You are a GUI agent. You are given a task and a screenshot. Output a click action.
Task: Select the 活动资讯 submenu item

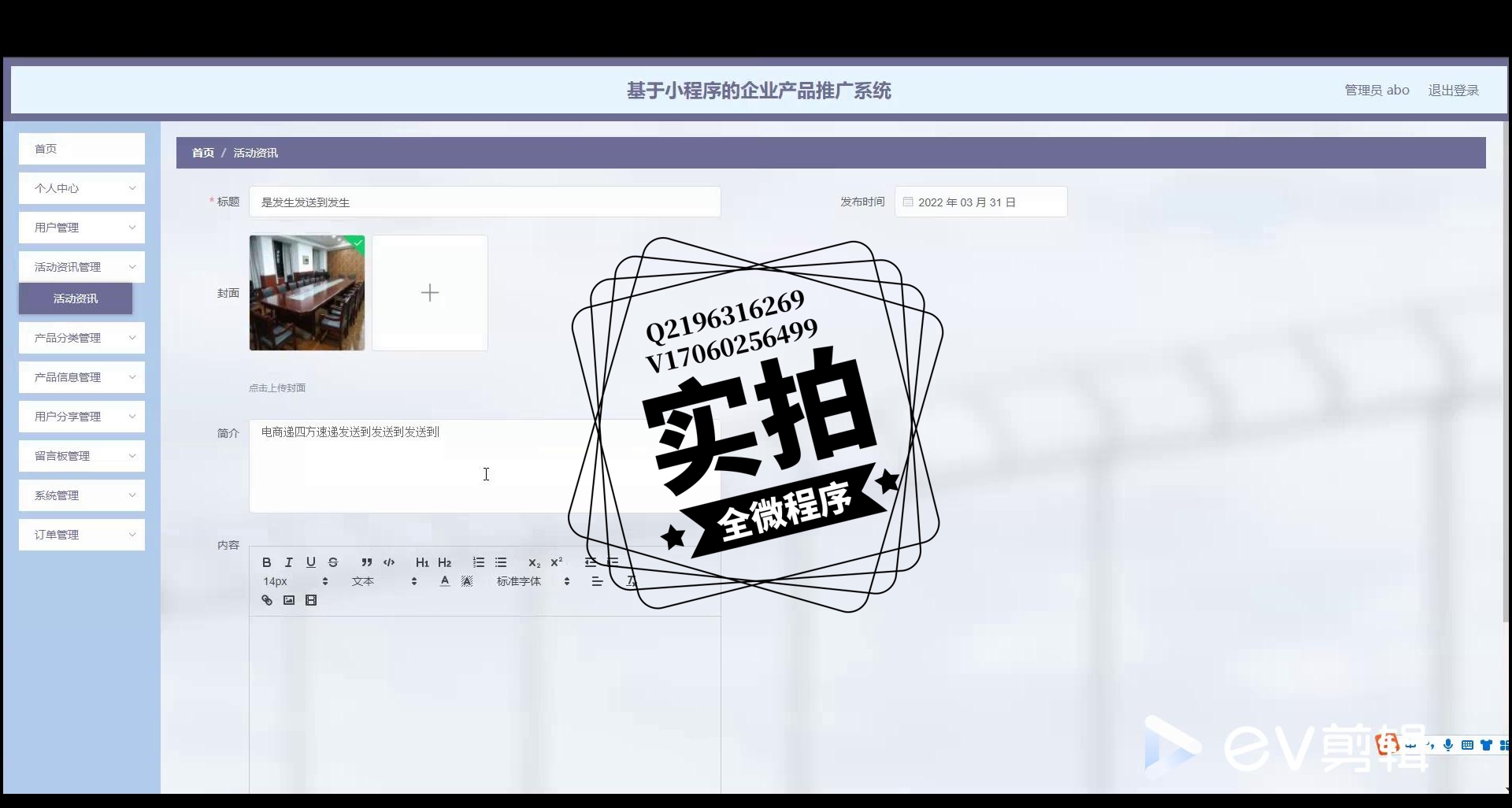tap(76, 298)
